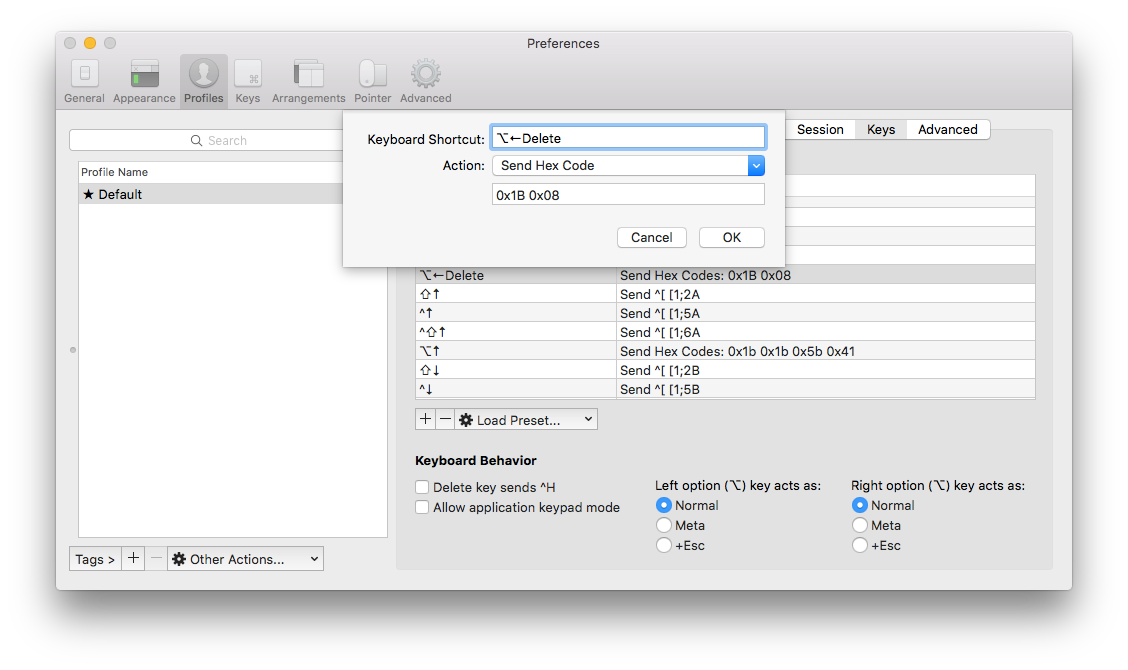Cancel the keyboard shortcut dialog
Viewport: 1128px width, 670px height.
coord(652,237)
